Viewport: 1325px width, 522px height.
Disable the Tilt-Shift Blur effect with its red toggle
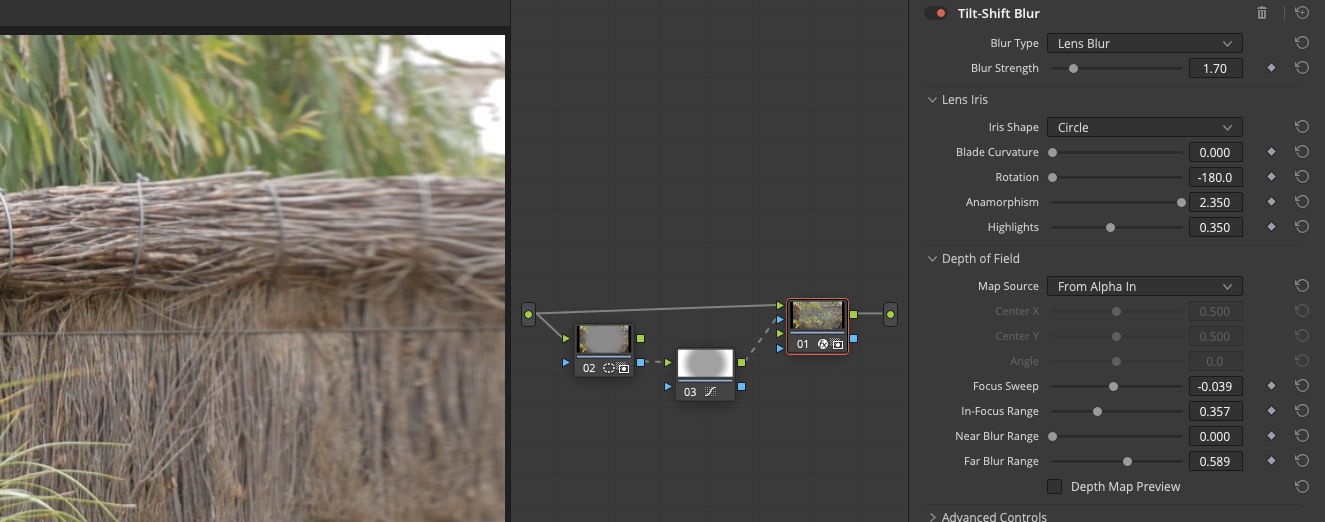point(936,13)
